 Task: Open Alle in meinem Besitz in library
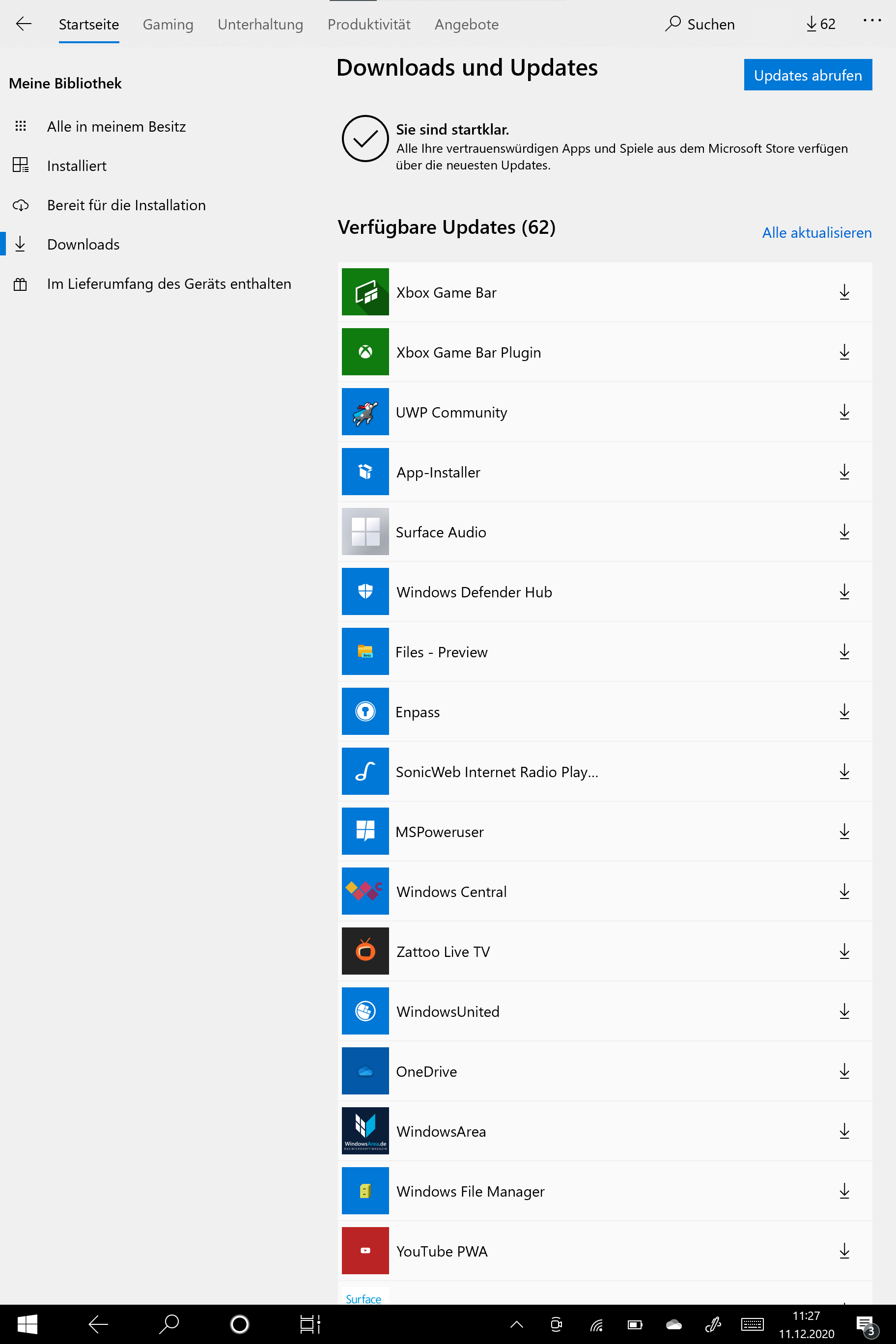pyautogui.click(x=116, y=126)
